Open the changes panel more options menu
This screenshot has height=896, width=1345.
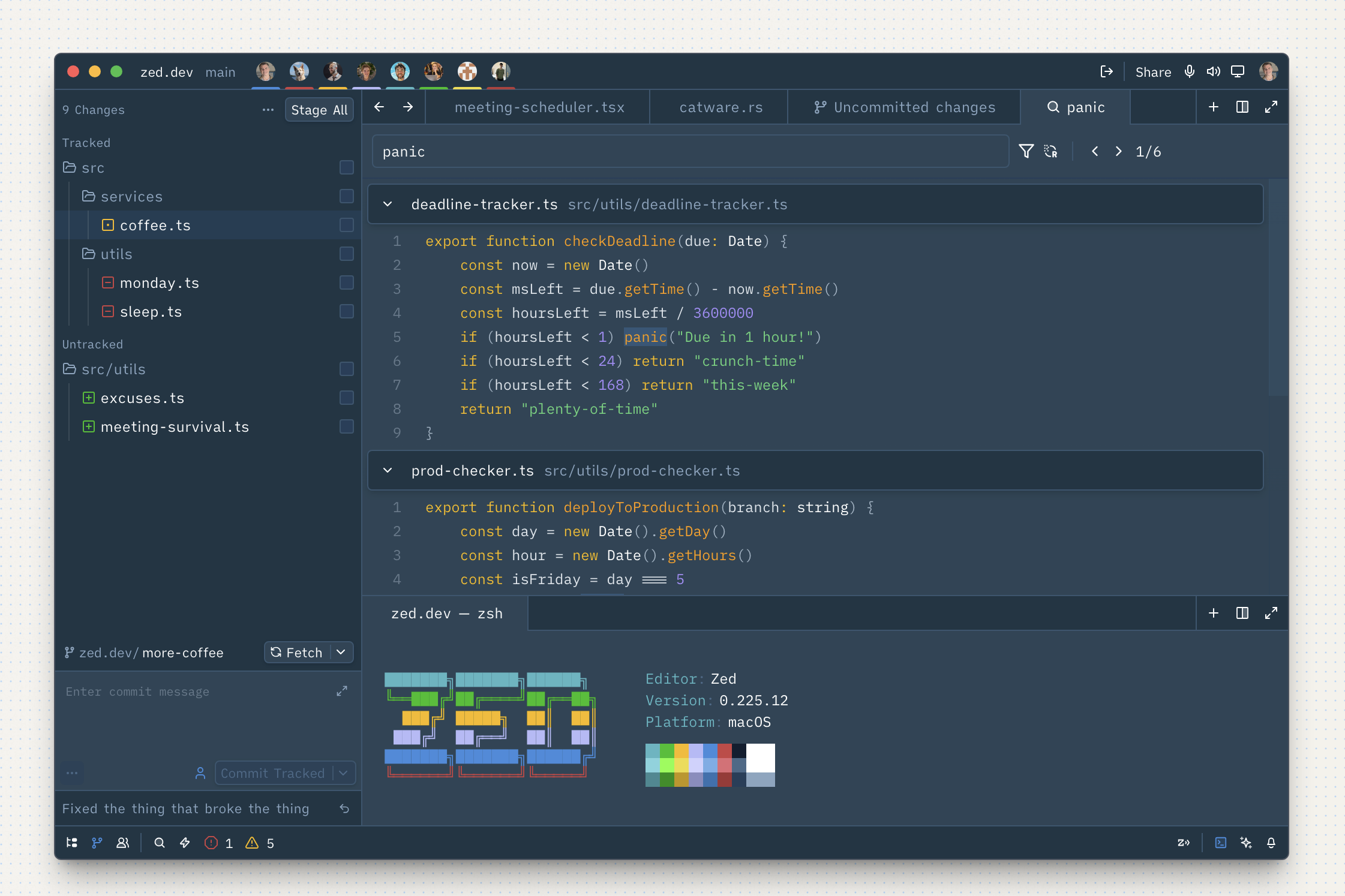point(268,110)
